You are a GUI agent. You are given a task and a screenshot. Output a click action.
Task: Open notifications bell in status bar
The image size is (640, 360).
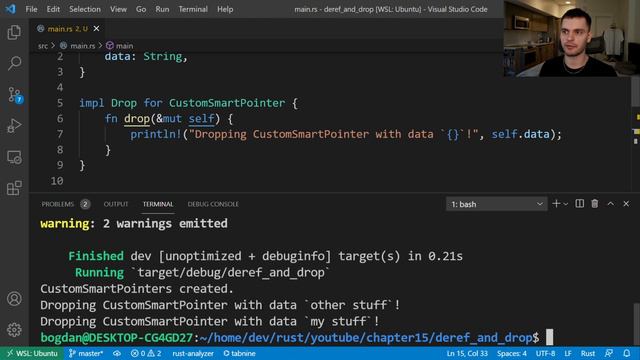point(627,353)
